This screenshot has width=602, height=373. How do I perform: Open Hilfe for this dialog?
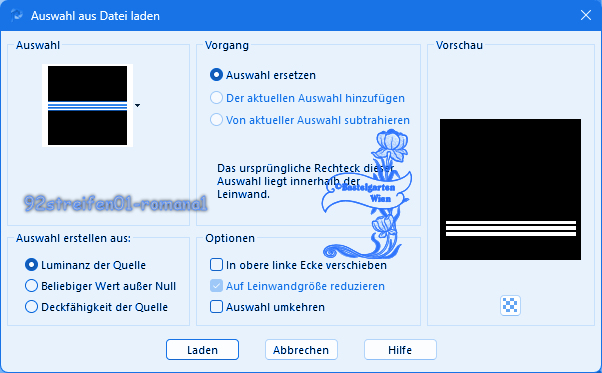pos(400,350)
